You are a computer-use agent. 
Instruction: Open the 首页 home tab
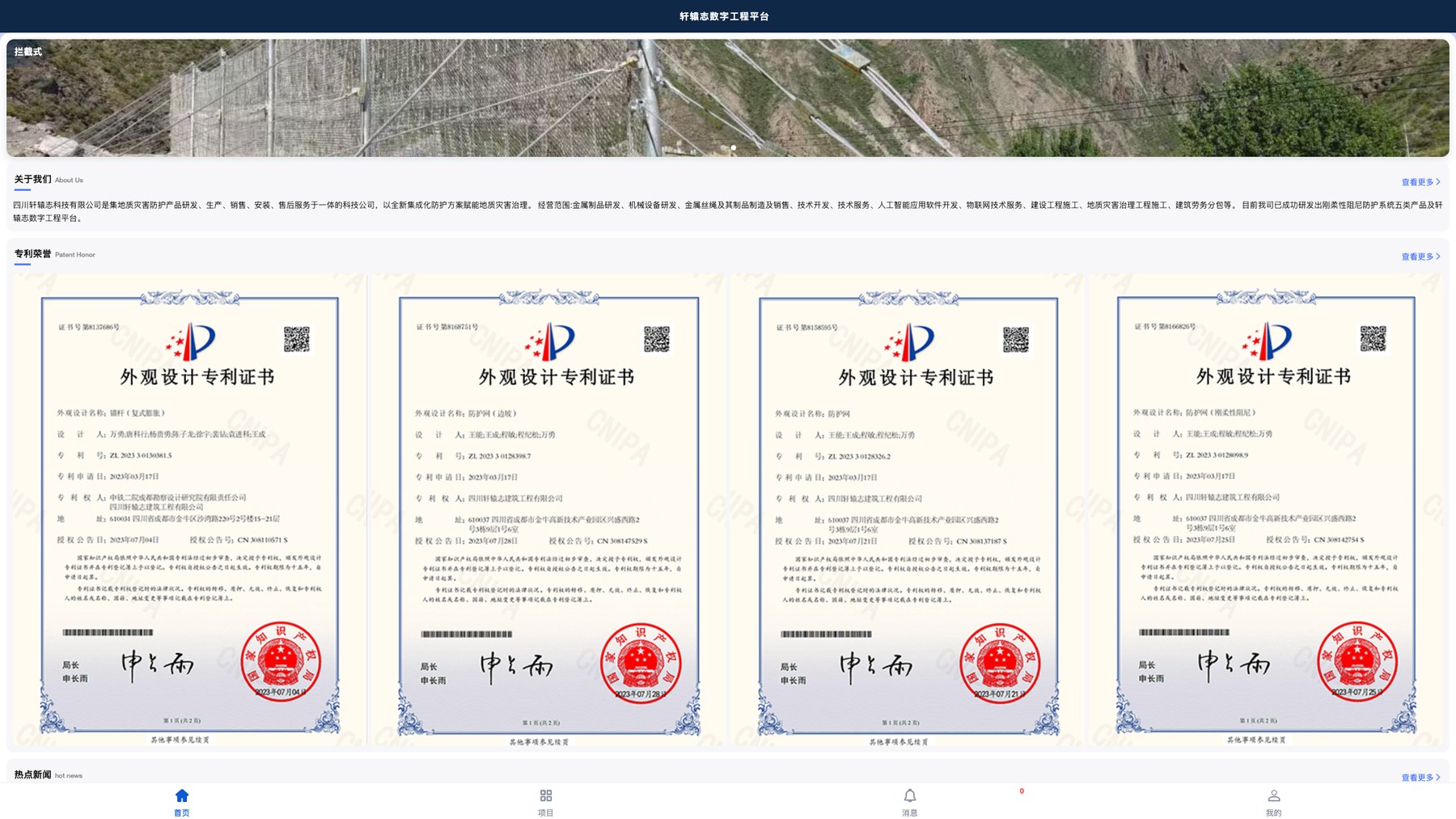(x=181, y=803)
